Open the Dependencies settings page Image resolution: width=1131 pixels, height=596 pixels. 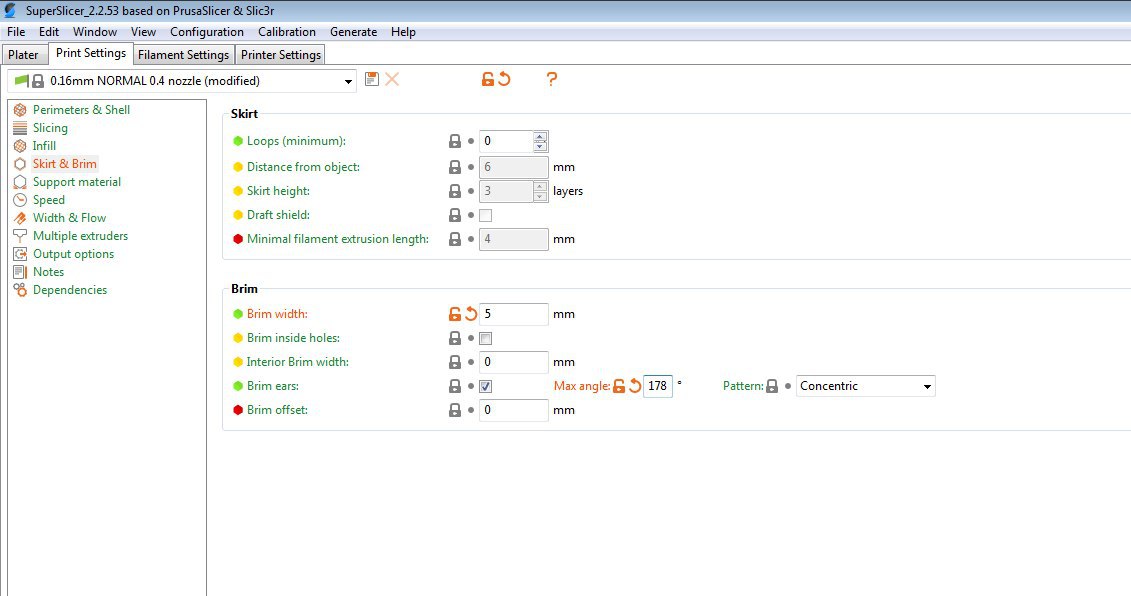click(x=69, y=290)
